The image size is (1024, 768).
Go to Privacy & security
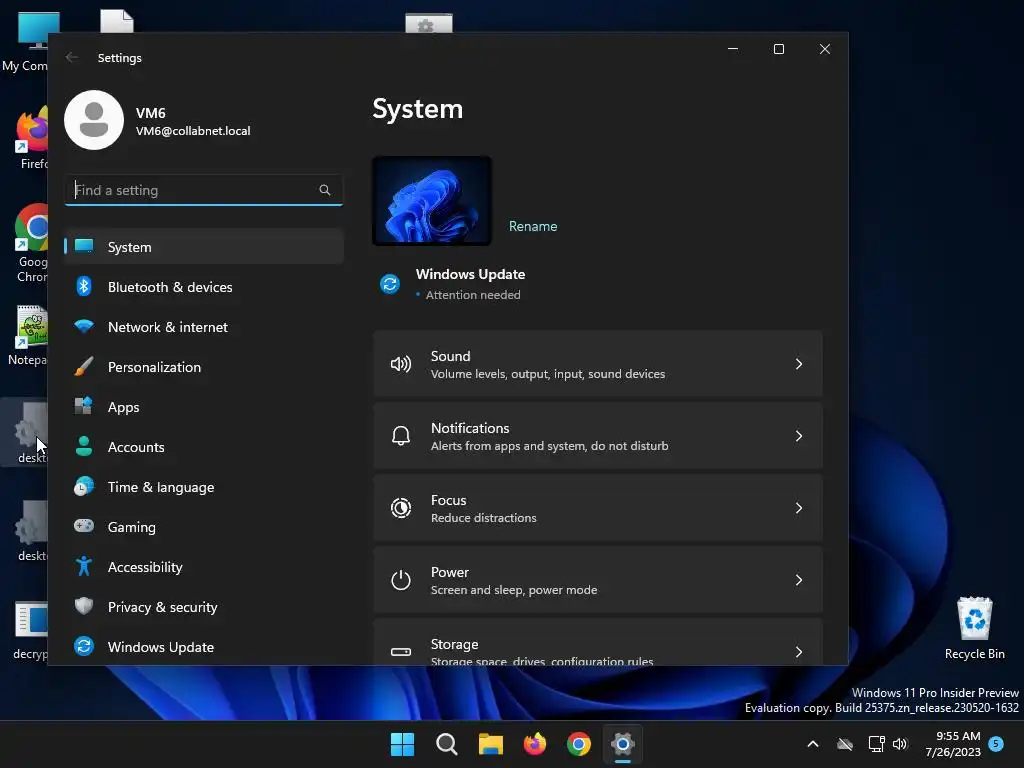tap(204, 607)
